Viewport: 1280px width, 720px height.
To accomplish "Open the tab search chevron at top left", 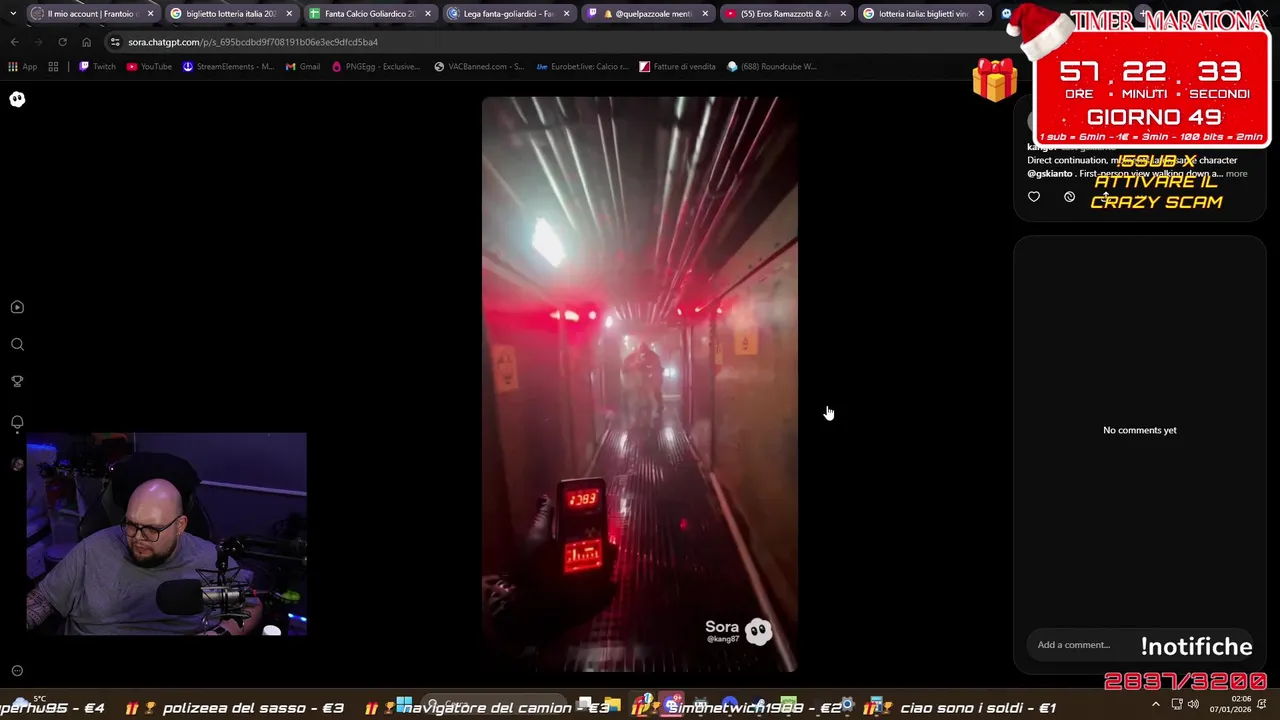I will [12, 14].
